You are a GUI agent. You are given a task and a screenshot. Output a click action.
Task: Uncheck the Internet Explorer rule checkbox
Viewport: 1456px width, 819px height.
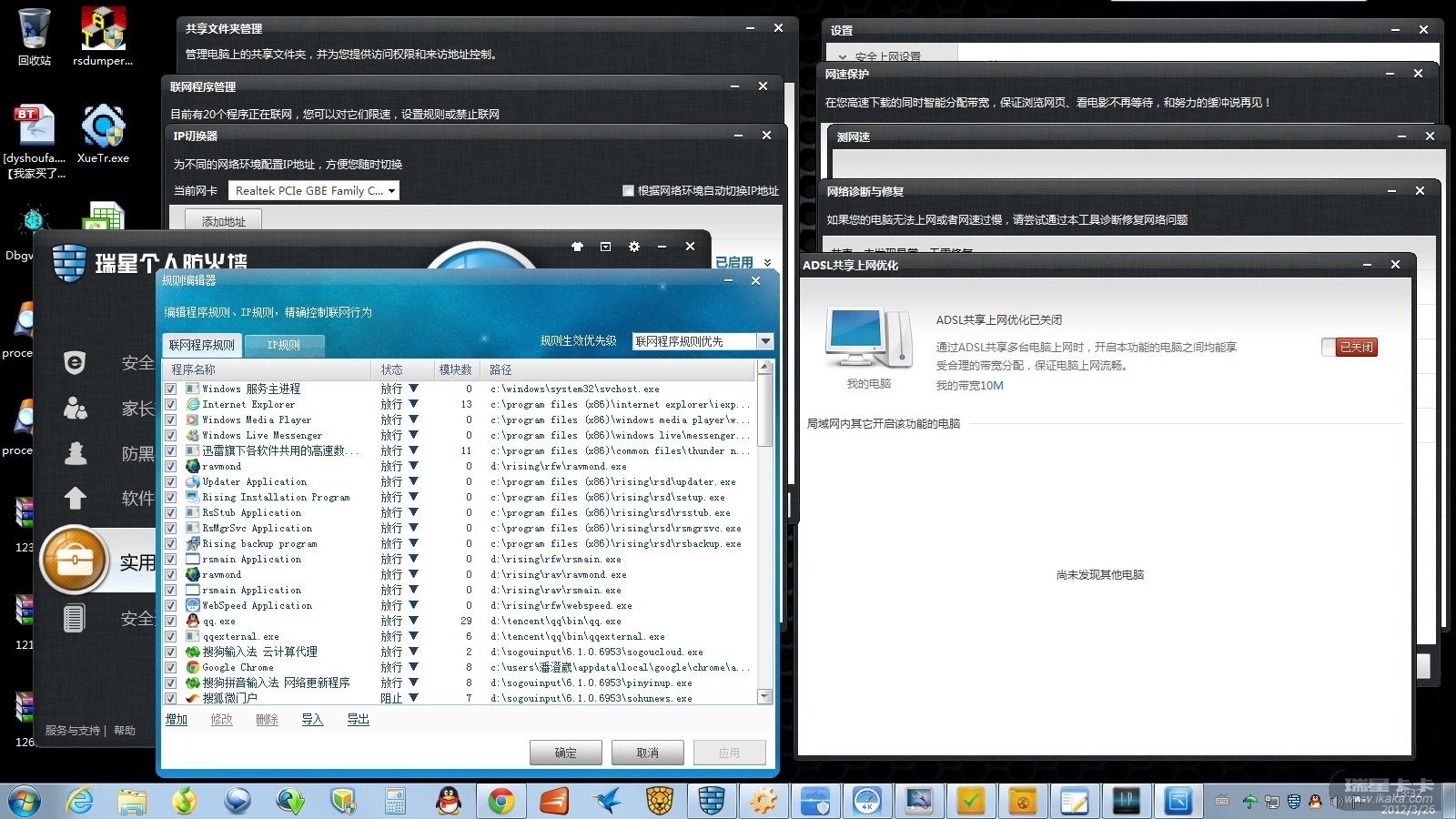[170, 405]
